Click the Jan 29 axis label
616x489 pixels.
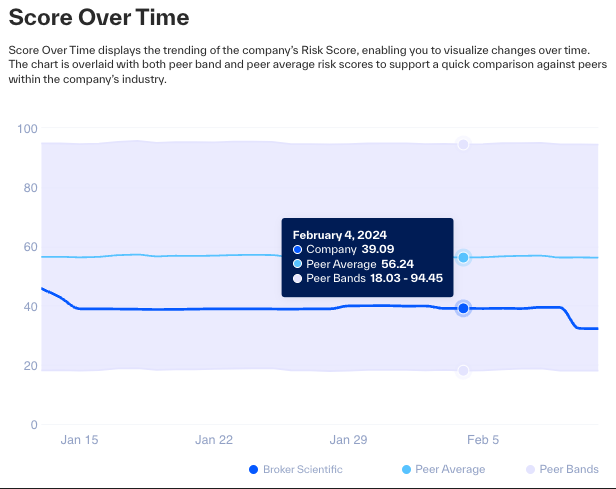pyautogui.click(x=348, y=440)
